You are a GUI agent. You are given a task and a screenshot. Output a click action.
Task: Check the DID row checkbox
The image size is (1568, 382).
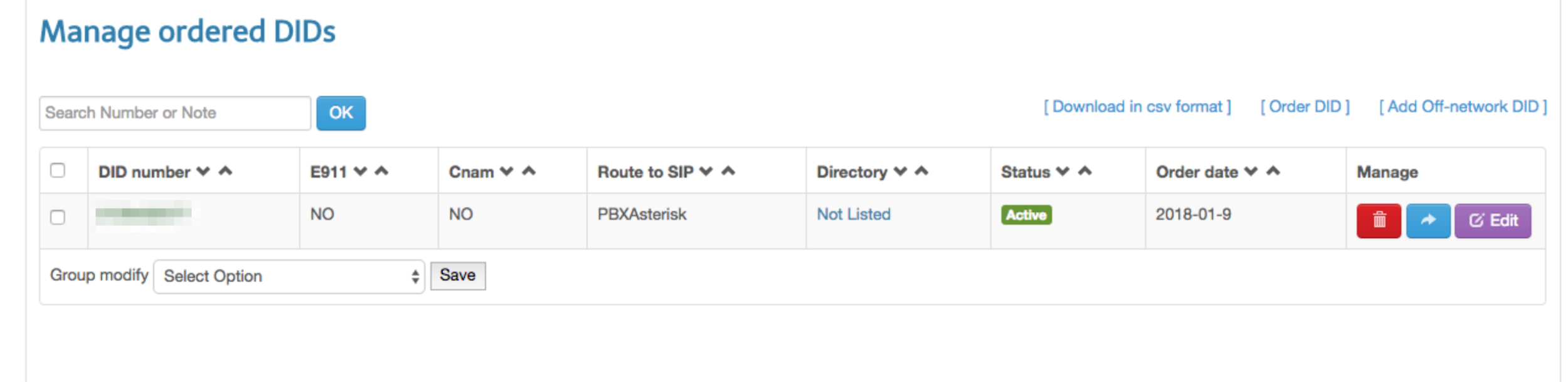pyautogui.click(x=58, y=217)
